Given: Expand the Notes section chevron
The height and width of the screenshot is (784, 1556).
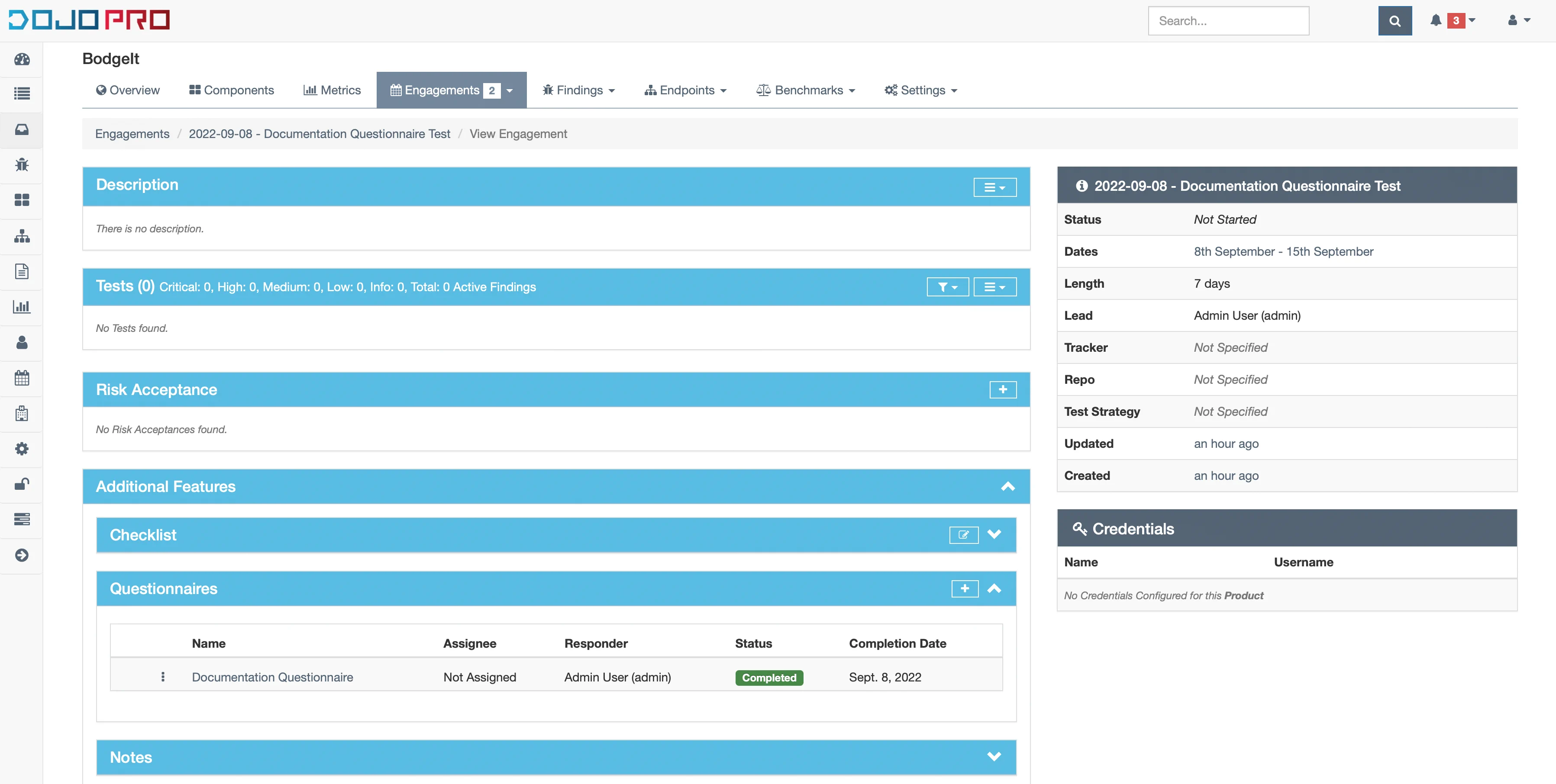Looking at the screenshot, I should [x=994, y=757].
